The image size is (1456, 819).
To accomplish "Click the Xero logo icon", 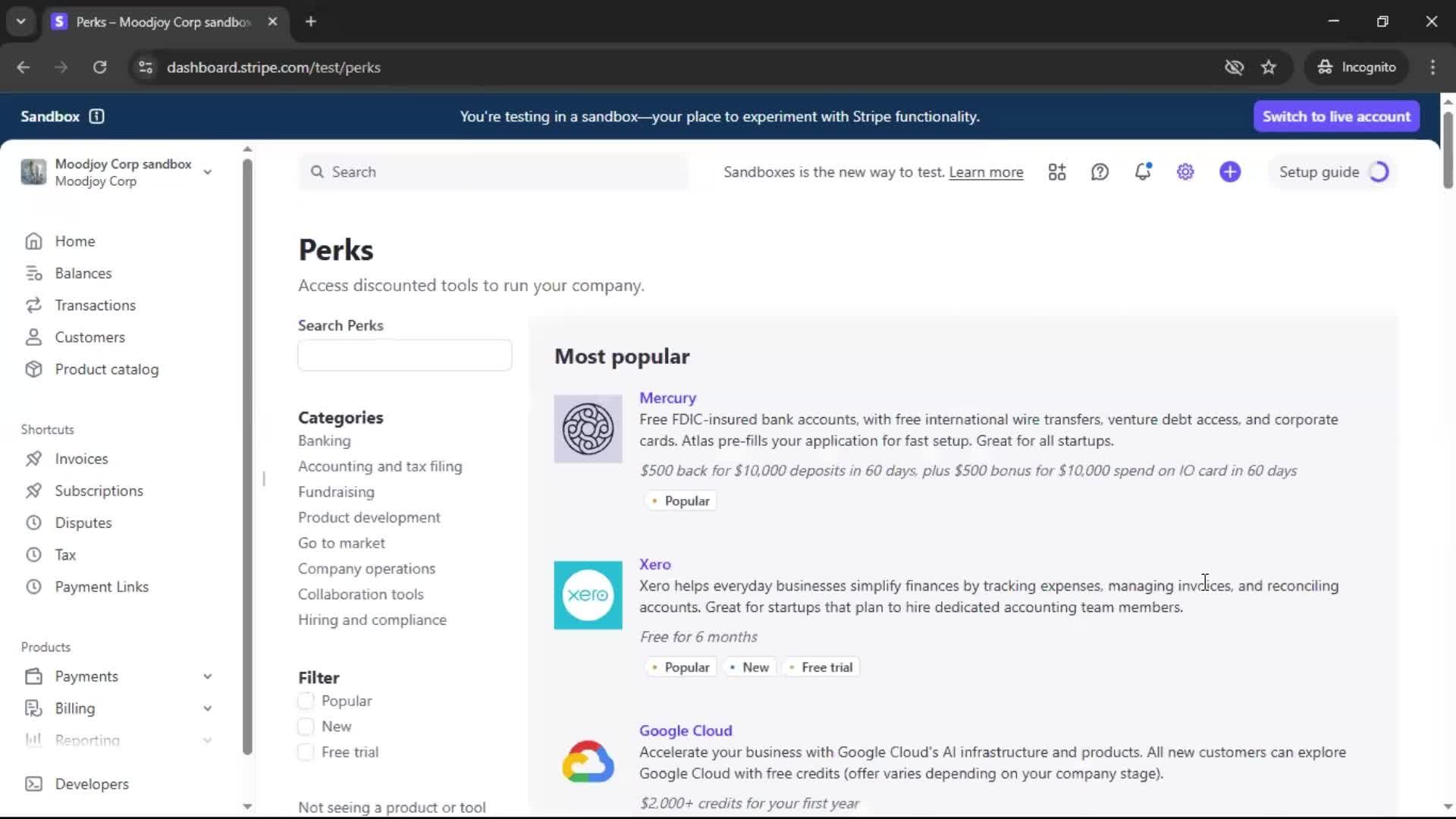I will (x=588, y=595).
